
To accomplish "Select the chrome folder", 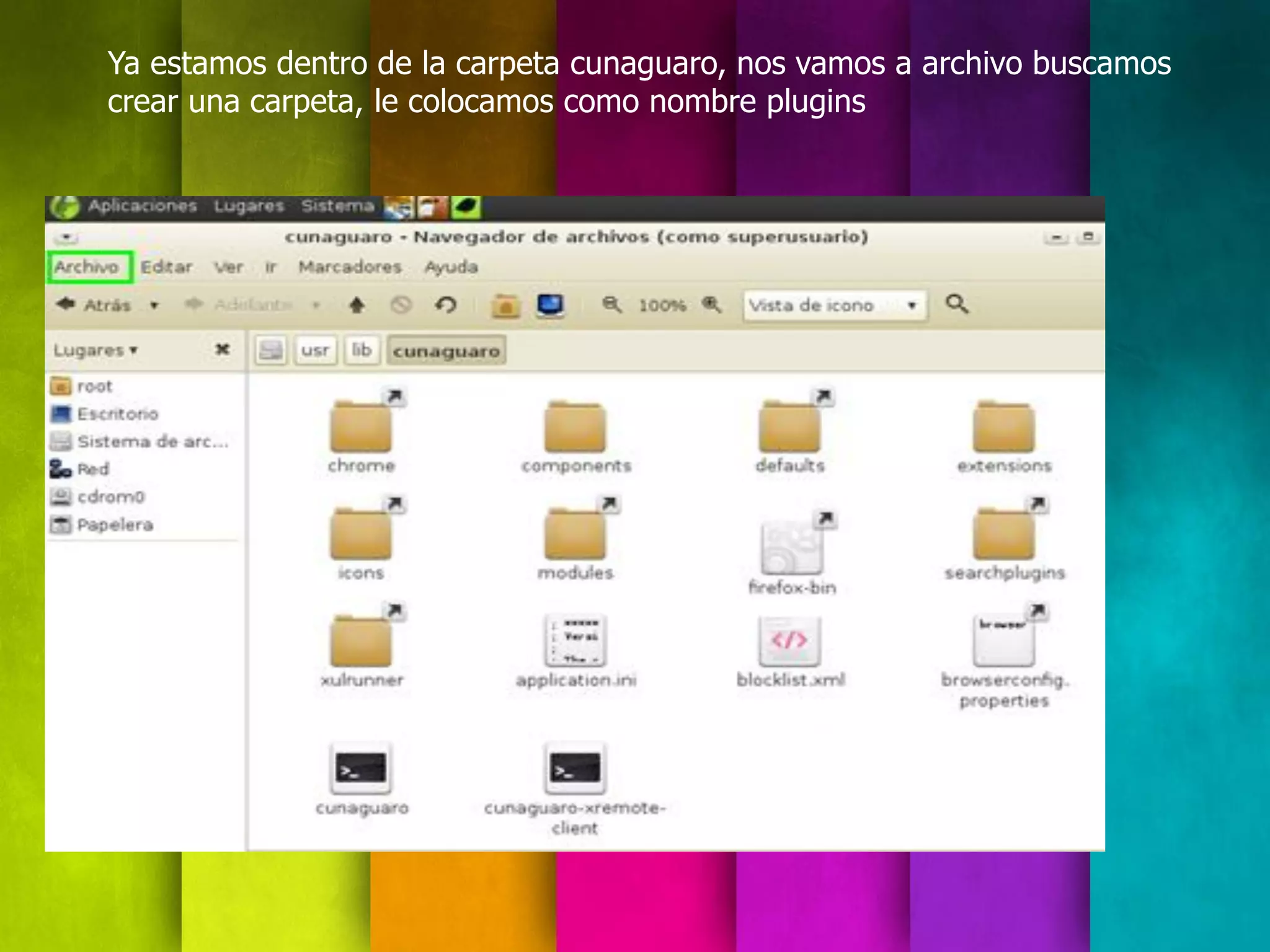I will [362, 432].
